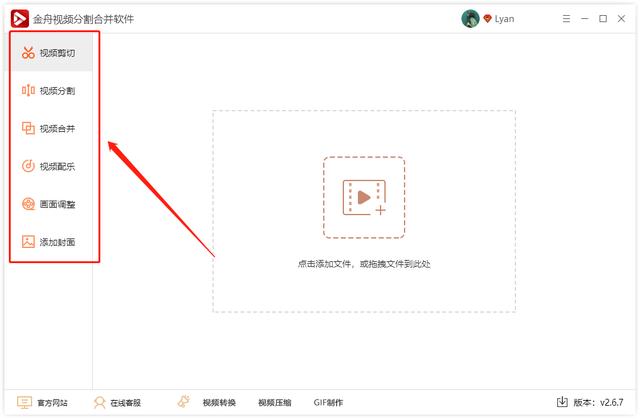Open the 视频转换 tool link
The image size is (640, 419).
219,403
